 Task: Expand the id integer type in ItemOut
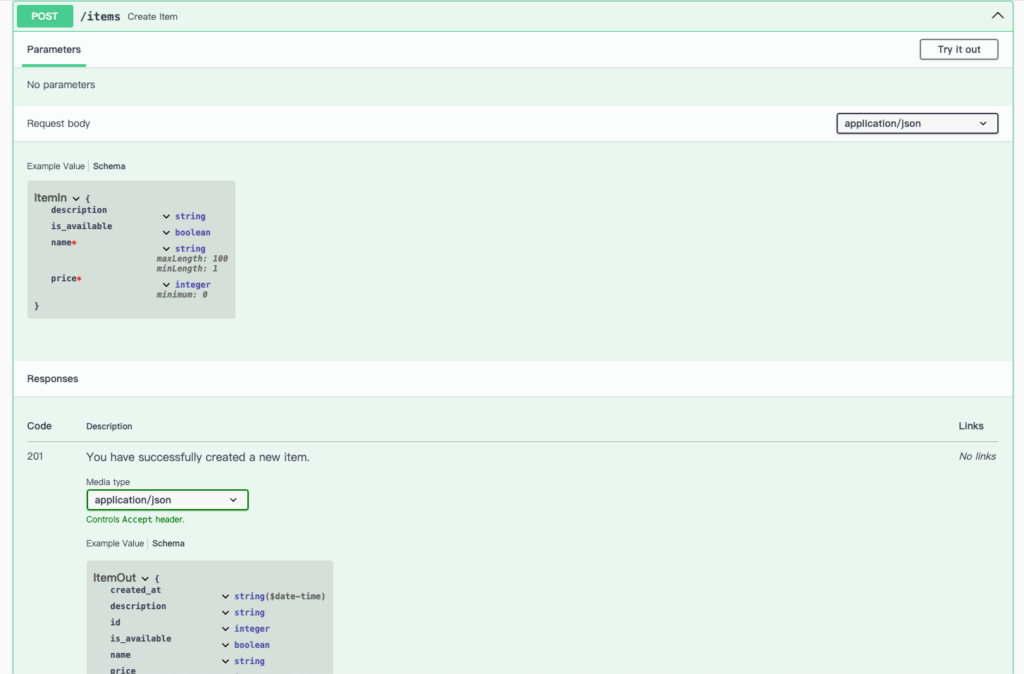coord(226,628)
